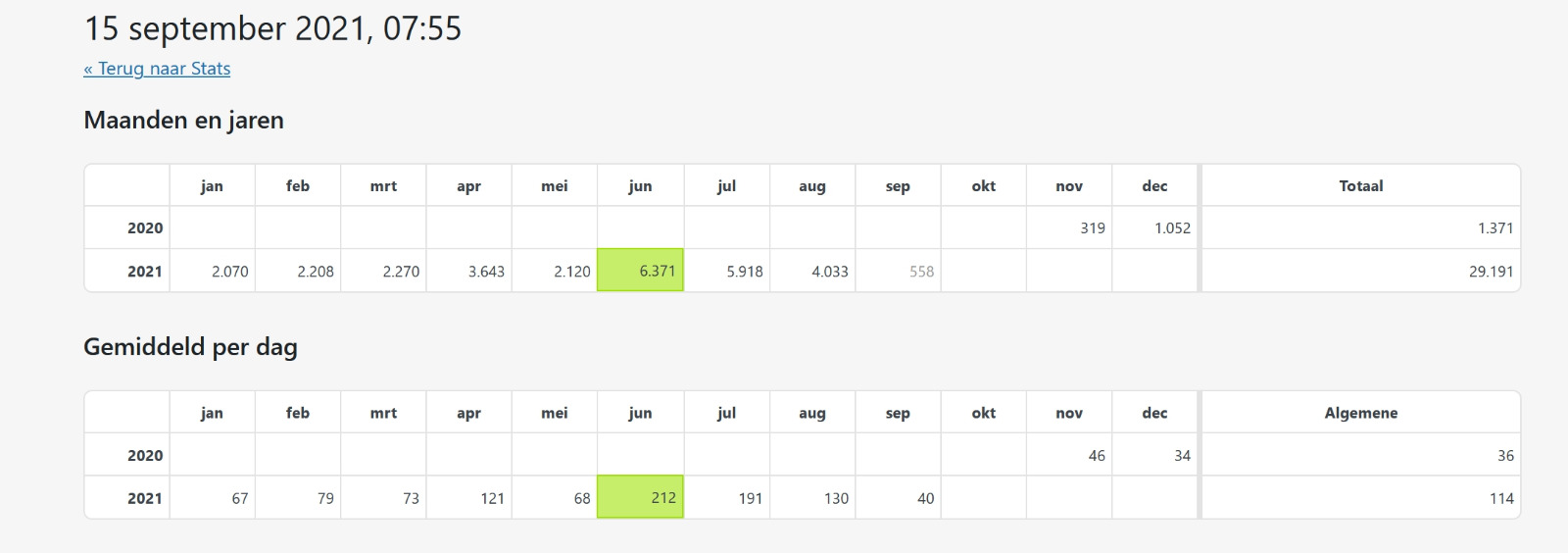This screenshot has height=553, width=1568.
Task: Select the highlighted 6.371 June 2021 cell
Action: (x=640, y=271)
